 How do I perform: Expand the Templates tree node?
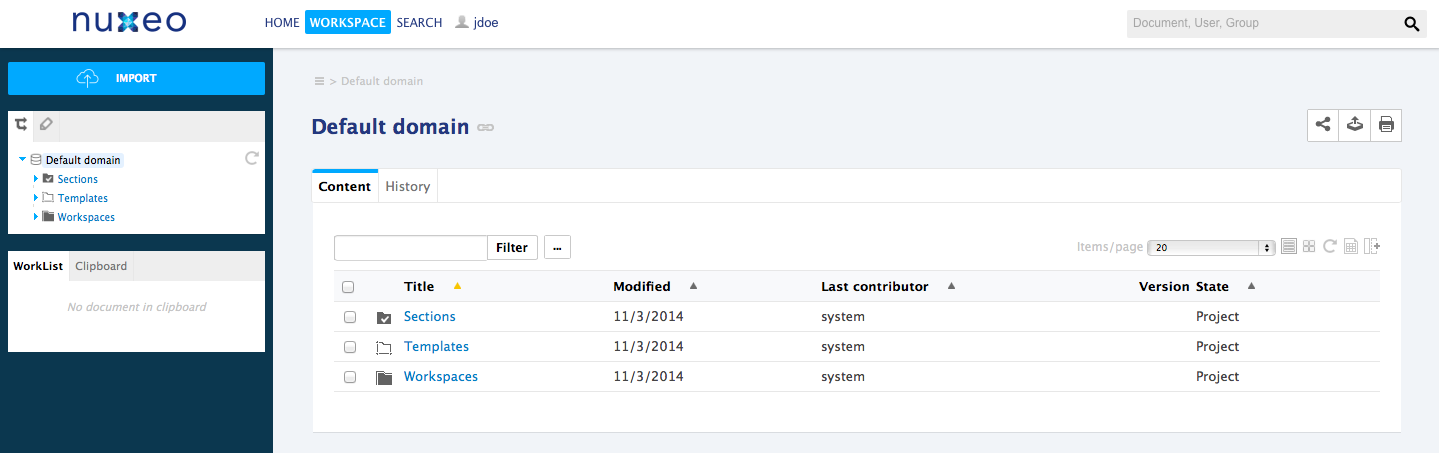click(x=36, y=197)
